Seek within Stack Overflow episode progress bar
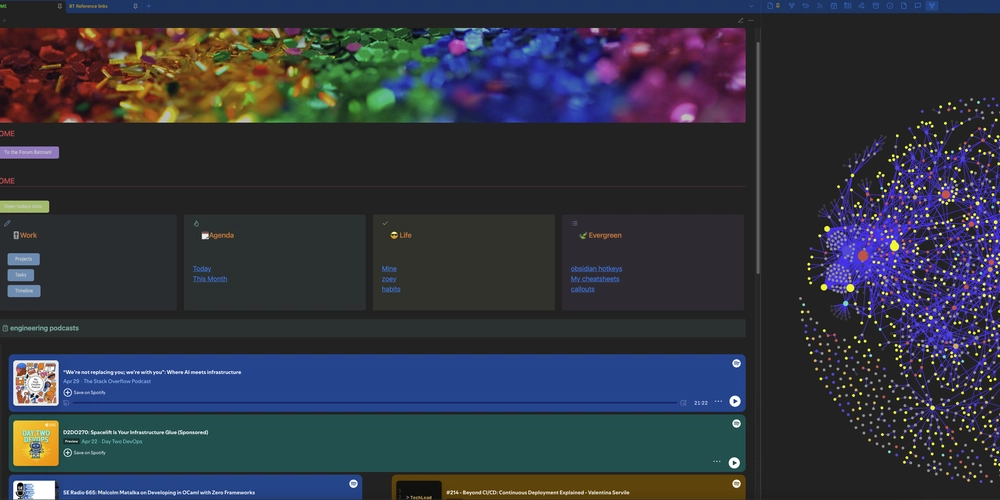 375,403
